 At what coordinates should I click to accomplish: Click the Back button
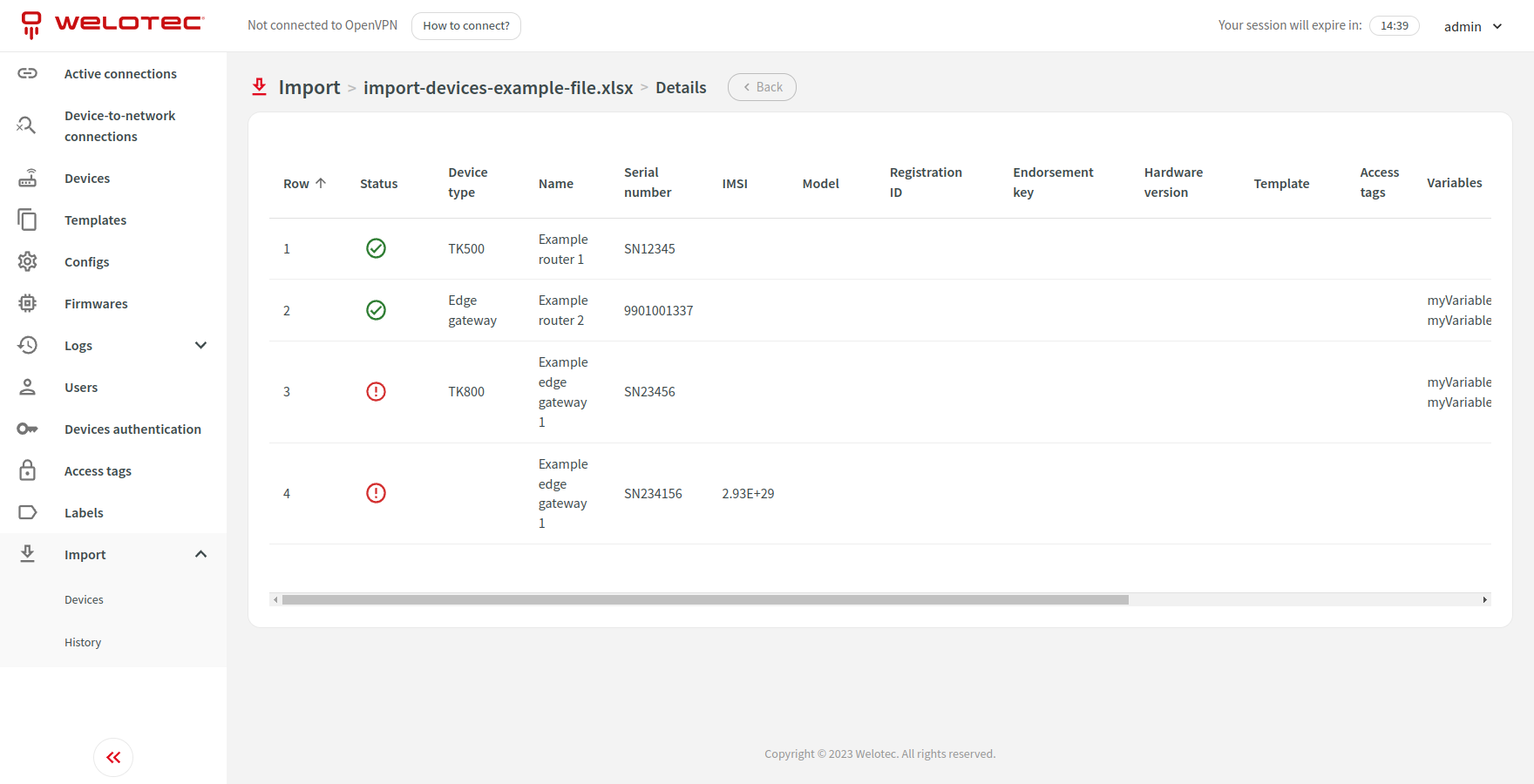click(762, 87)
